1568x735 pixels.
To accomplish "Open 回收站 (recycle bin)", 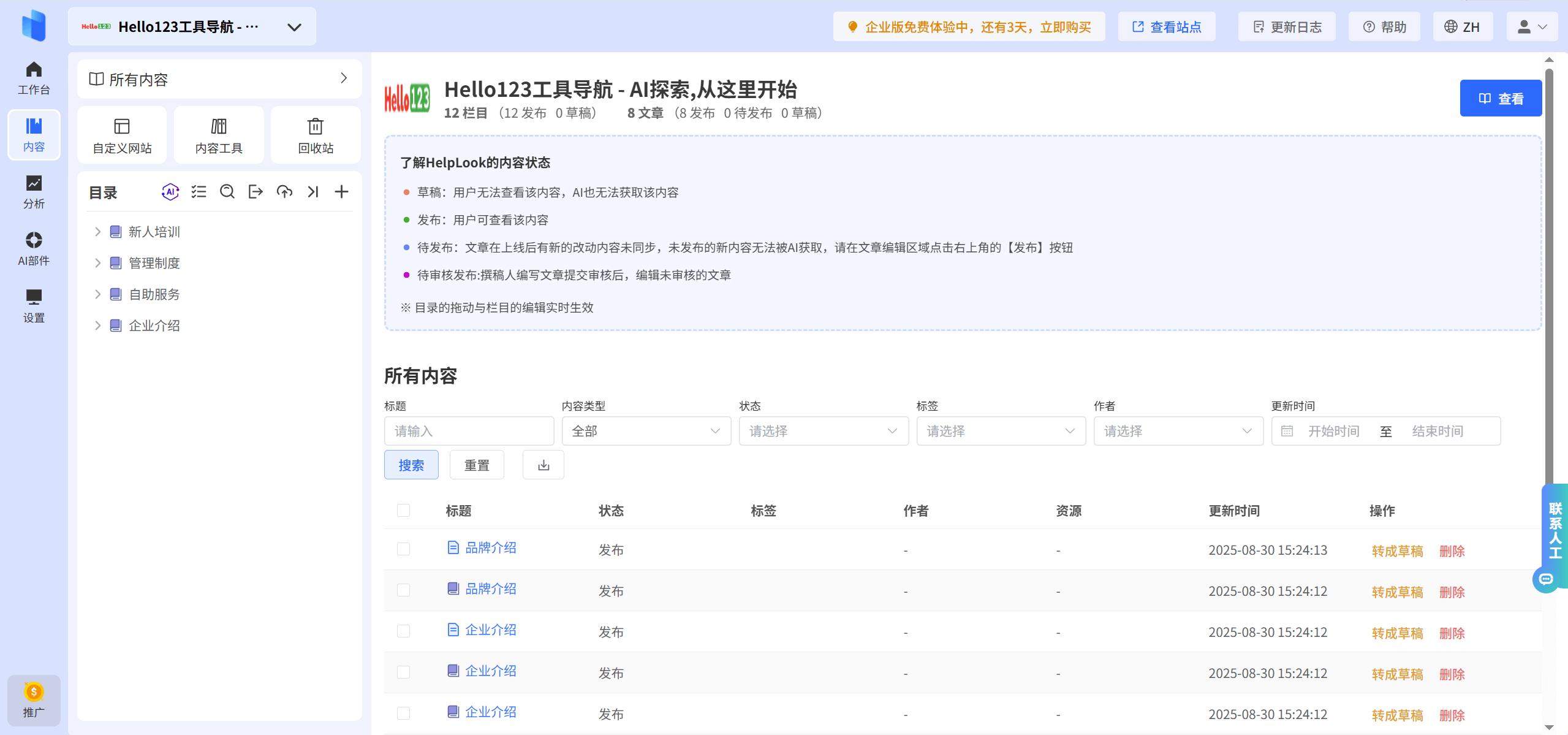I will (315, 134).
